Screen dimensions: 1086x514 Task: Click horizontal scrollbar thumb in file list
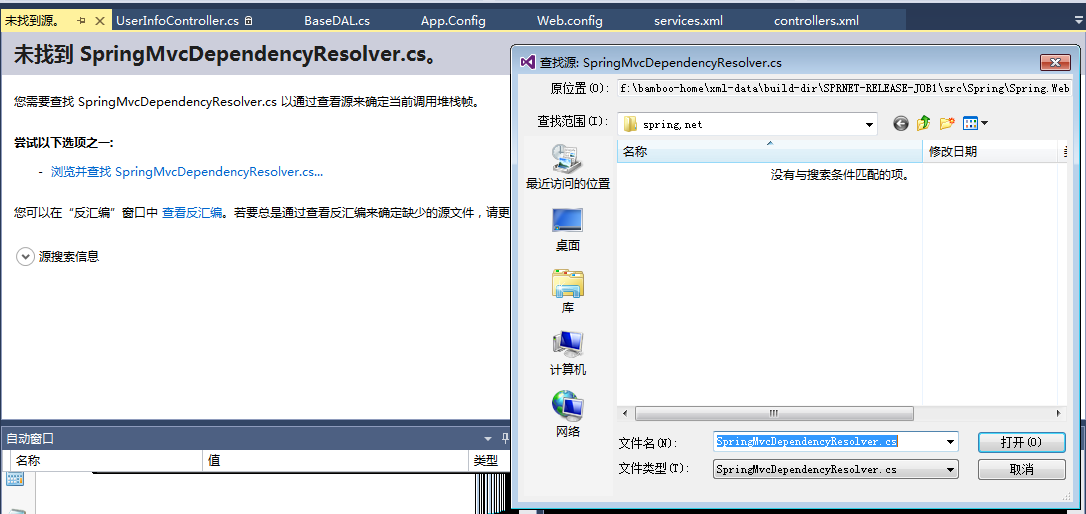point(774,414)
